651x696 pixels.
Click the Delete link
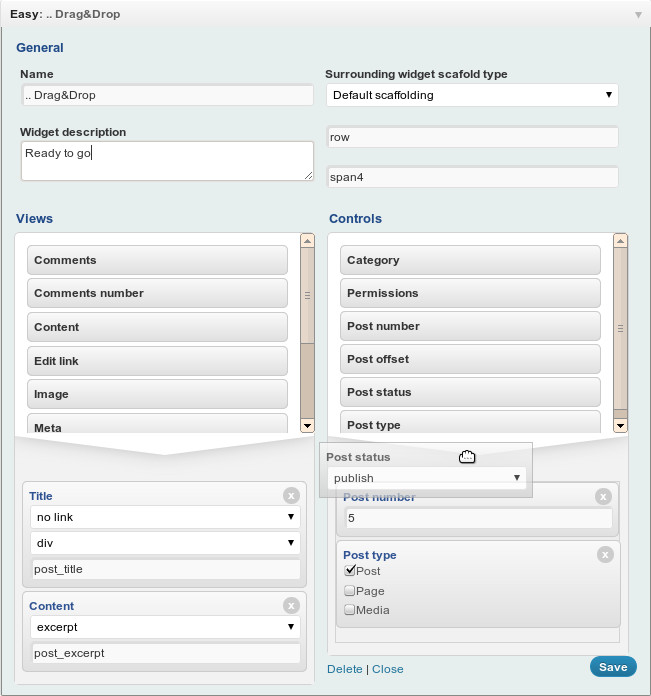pyautogui.click(x=344, y=669)
